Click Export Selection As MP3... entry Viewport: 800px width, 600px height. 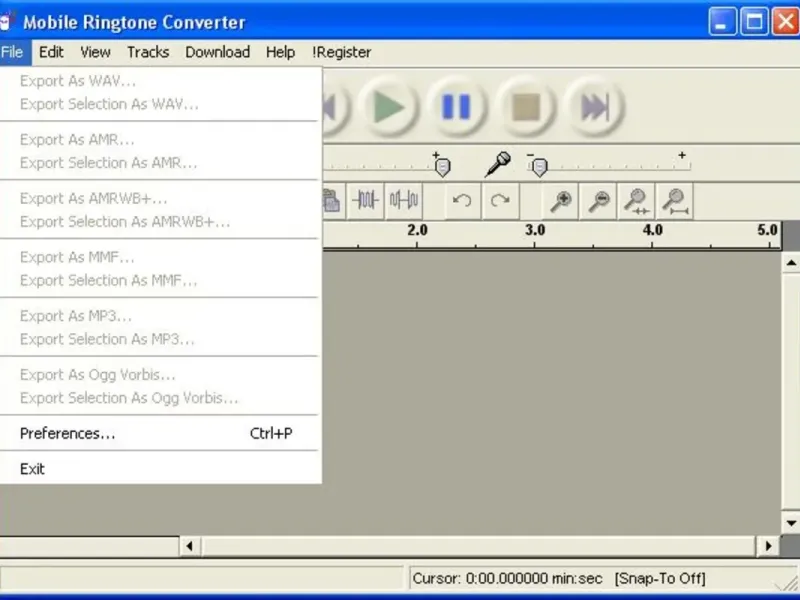[160, 339]
